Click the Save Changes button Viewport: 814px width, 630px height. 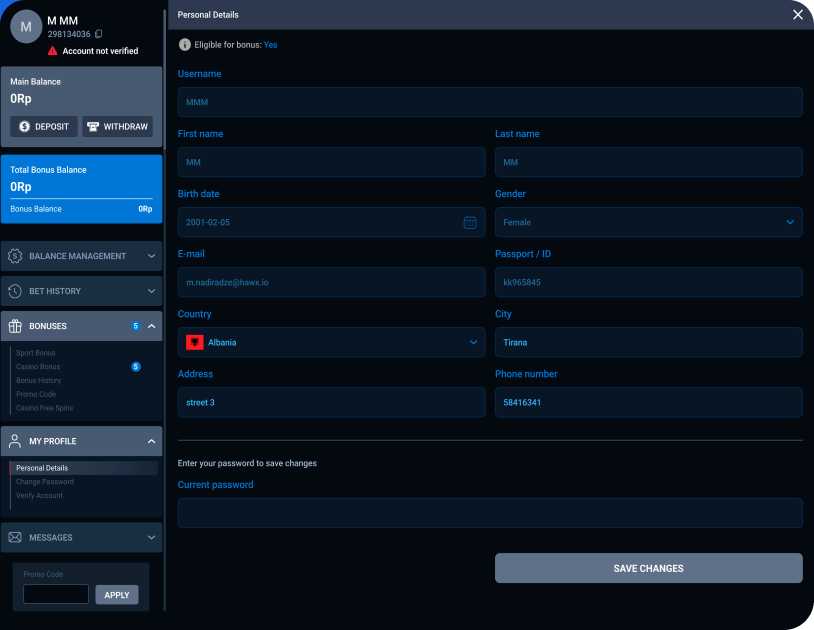[648, 568]
